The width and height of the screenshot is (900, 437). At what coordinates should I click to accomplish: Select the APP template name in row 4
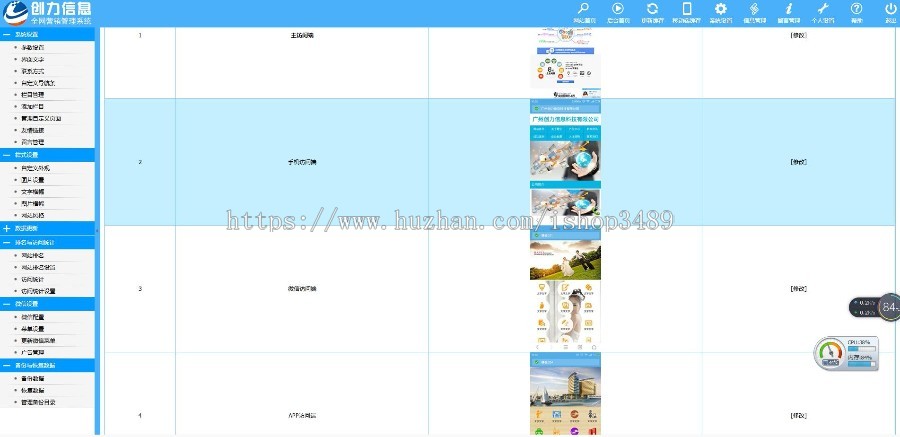pyautogui.click(x=302, y=415)
